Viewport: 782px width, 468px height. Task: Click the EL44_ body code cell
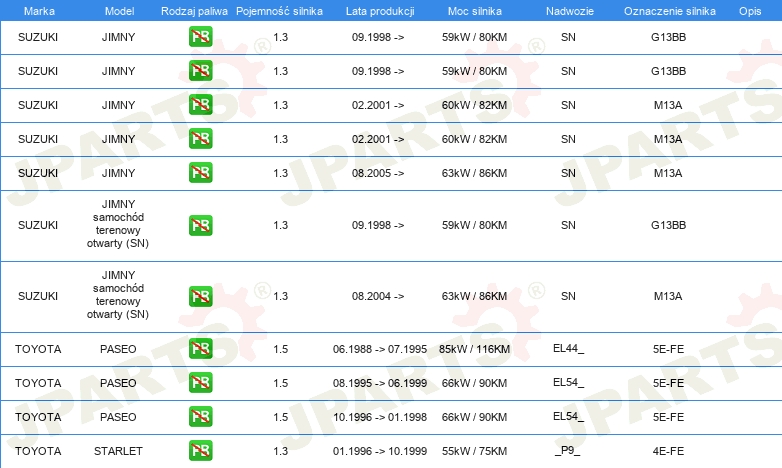(568, 348)
